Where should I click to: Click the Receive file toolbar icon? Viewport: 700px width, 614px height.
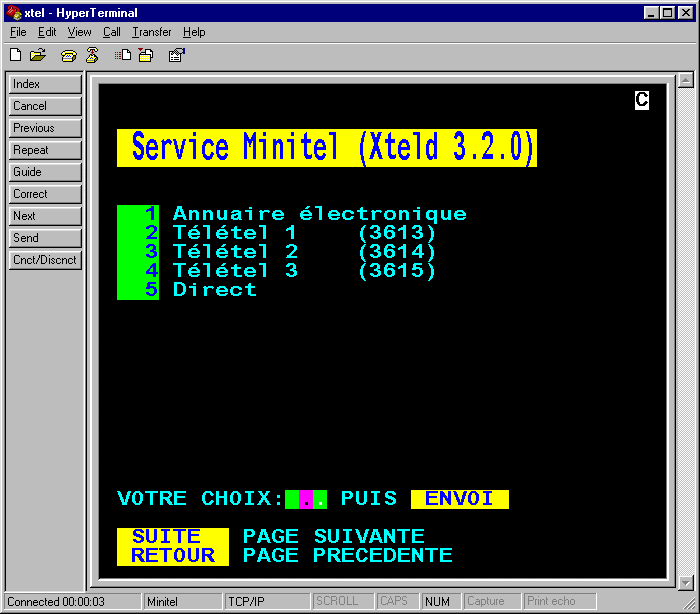point(146,55)
